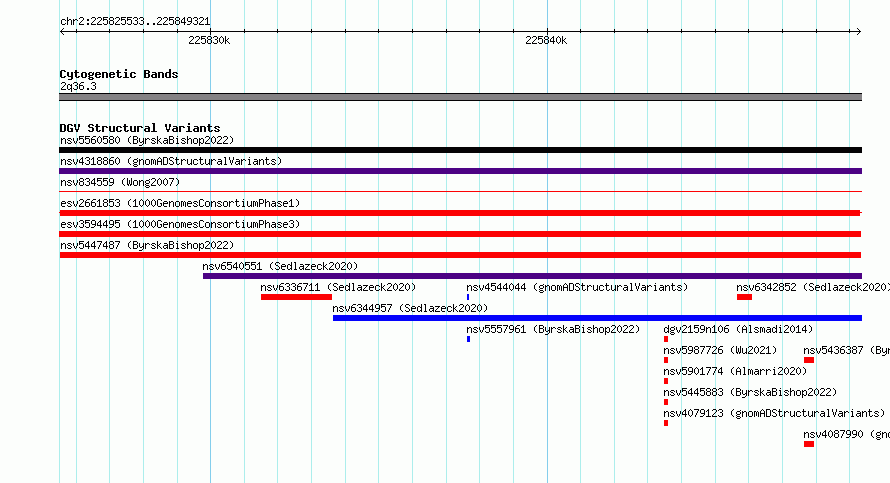Open variant label esv3594495 (1000GenomesConsortiumPhase3)
The height and width of the screenshot is (483, 890).
point(180,224)
